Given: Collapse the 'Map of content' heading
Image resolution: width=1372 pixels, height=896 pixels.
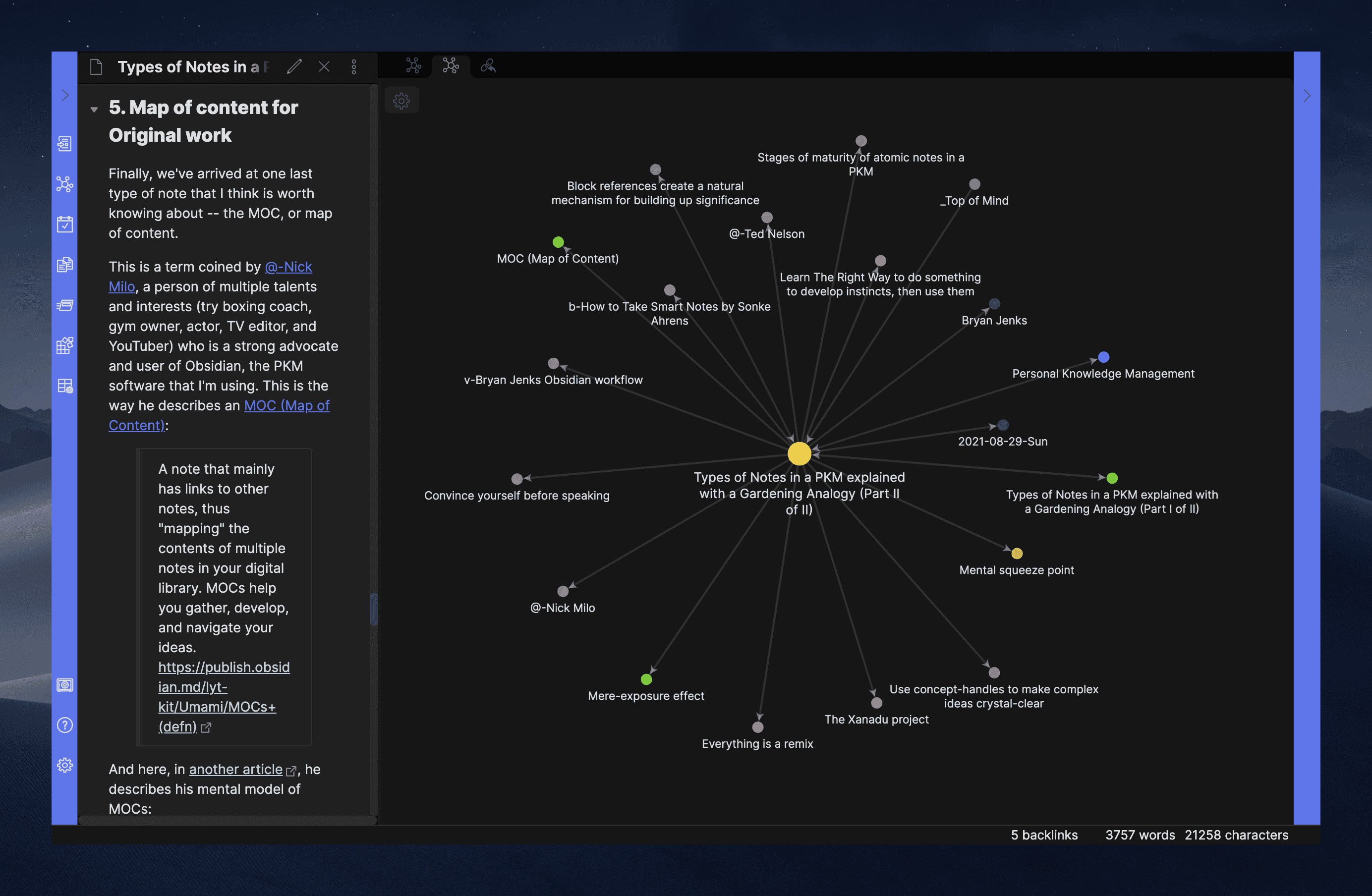Looking at the screenshot, I should 94,109.
